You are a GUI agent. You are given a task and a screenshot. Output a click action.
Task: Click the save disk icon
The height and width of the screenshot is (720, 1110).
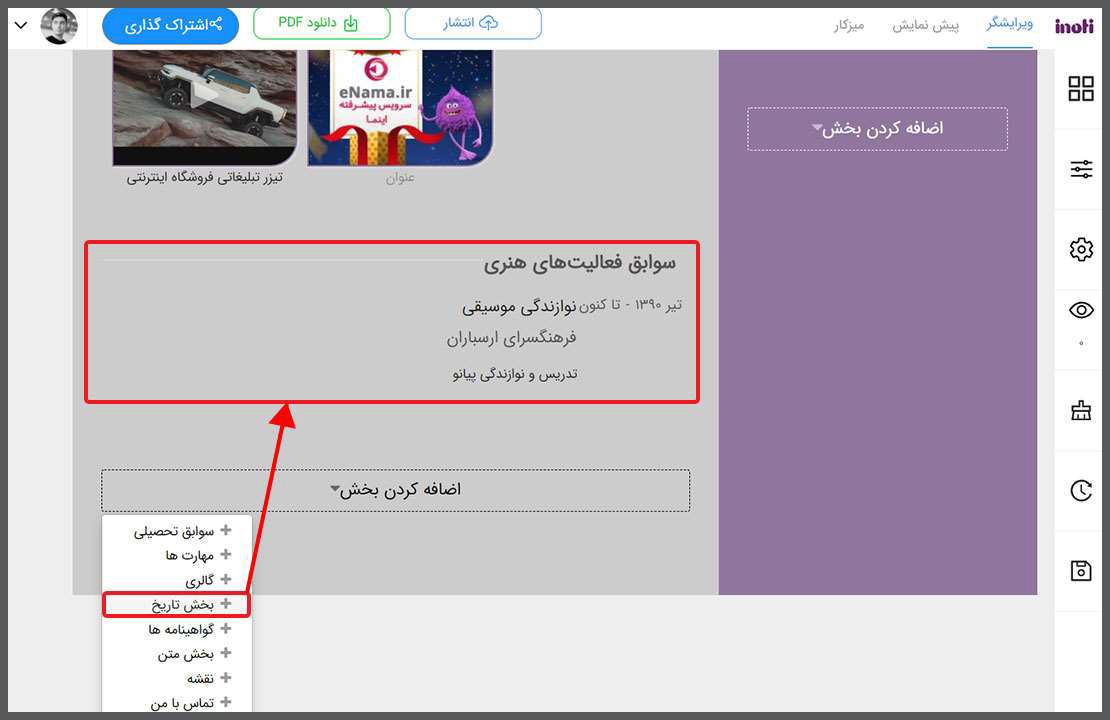click(1081, 570)
